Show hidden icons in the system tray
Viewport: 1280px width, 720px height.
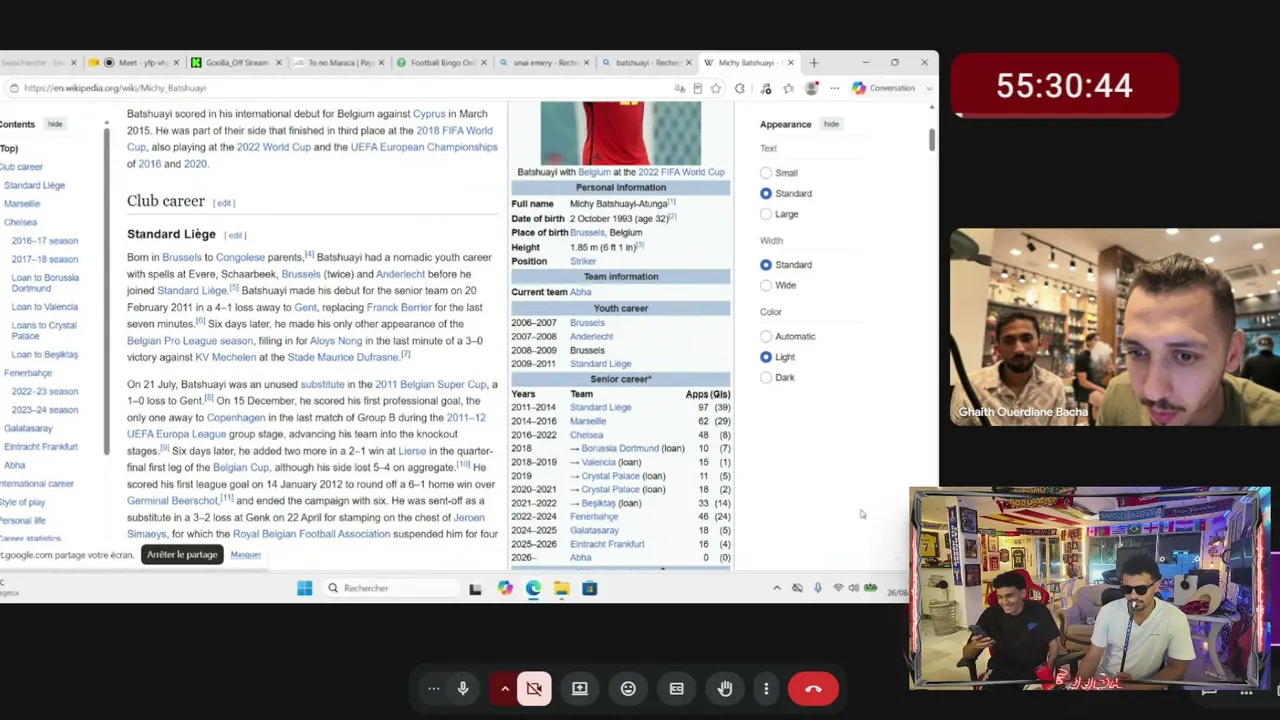(x=777, y=588)
